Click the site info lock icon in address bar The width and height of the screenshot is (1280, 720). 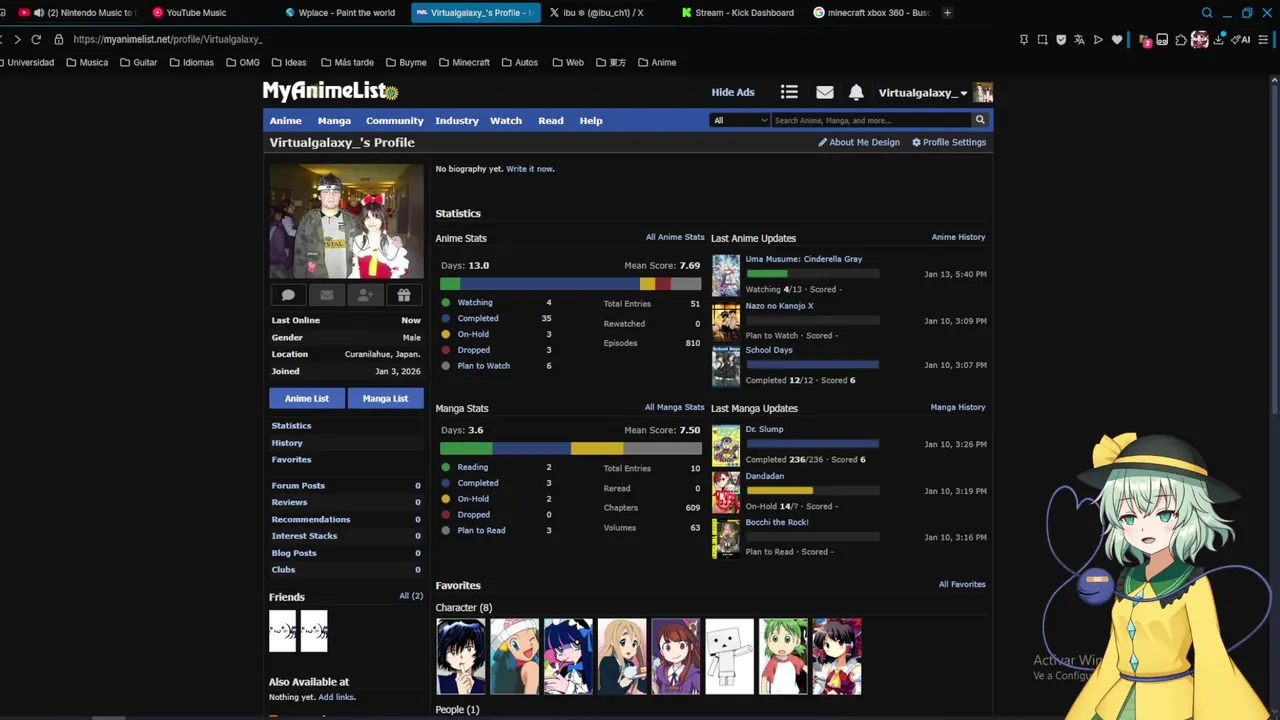[x=59, y=39]
